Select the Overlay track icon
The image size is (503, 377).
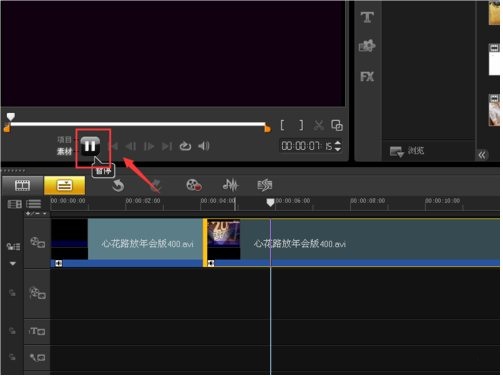tap(37, 293)
